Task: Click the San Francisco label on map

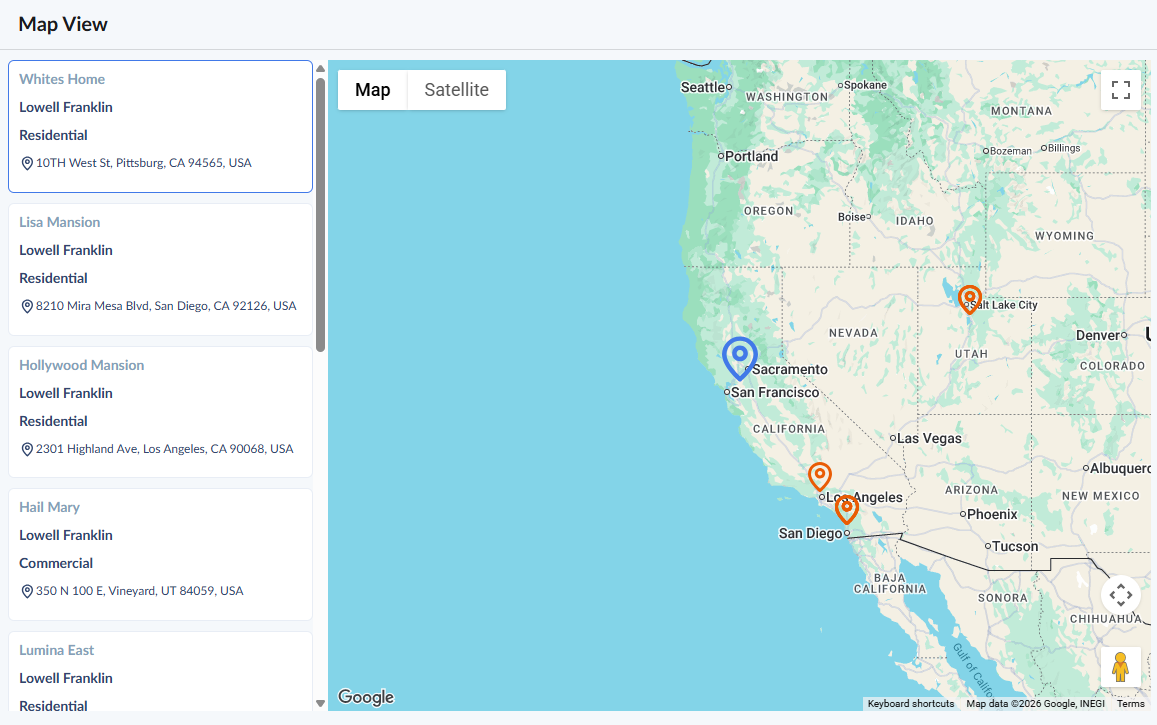Action: pyautogui.click(x=775, y=392)
